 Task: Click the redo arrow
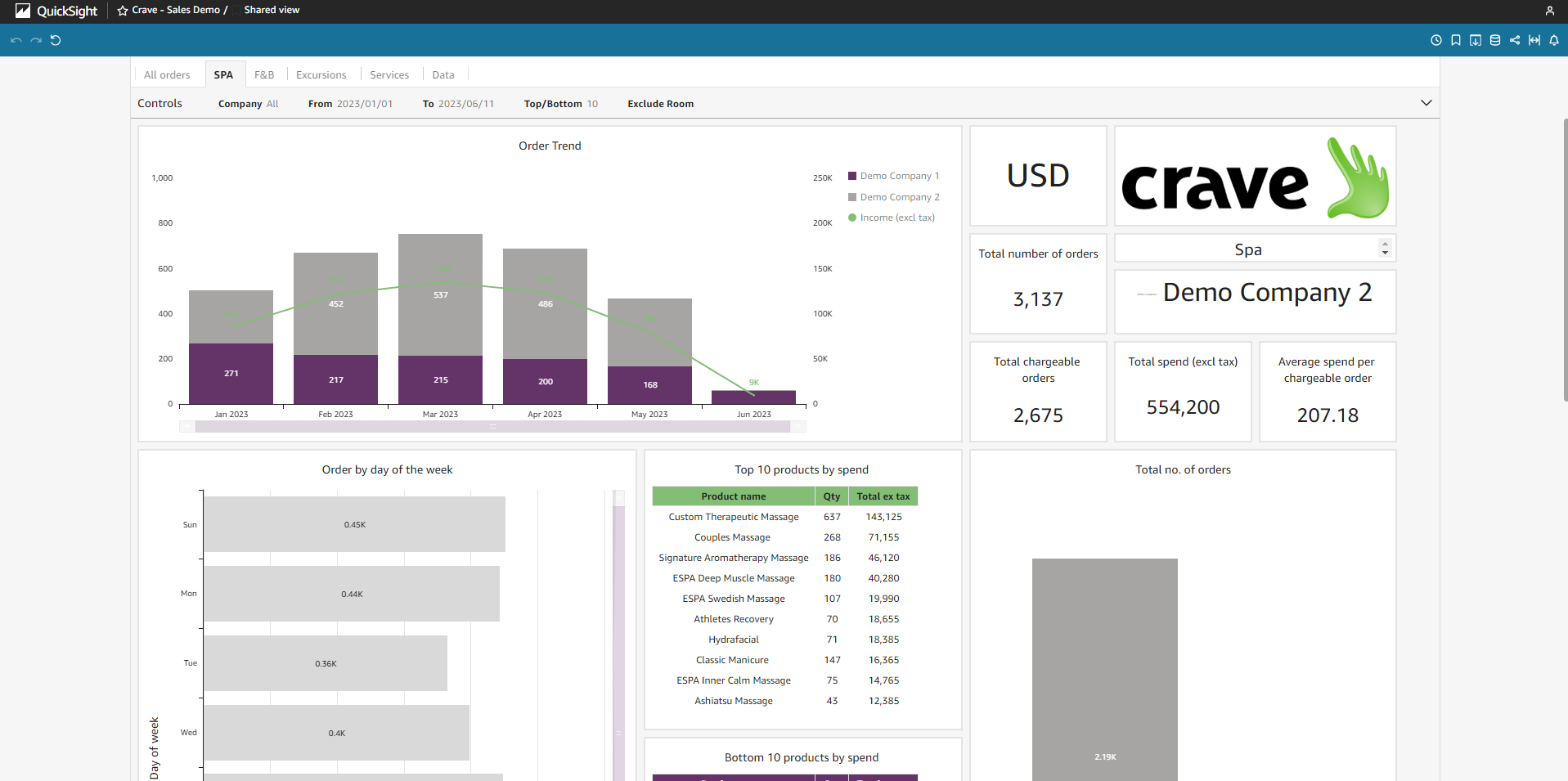click(x=36, y=40)
